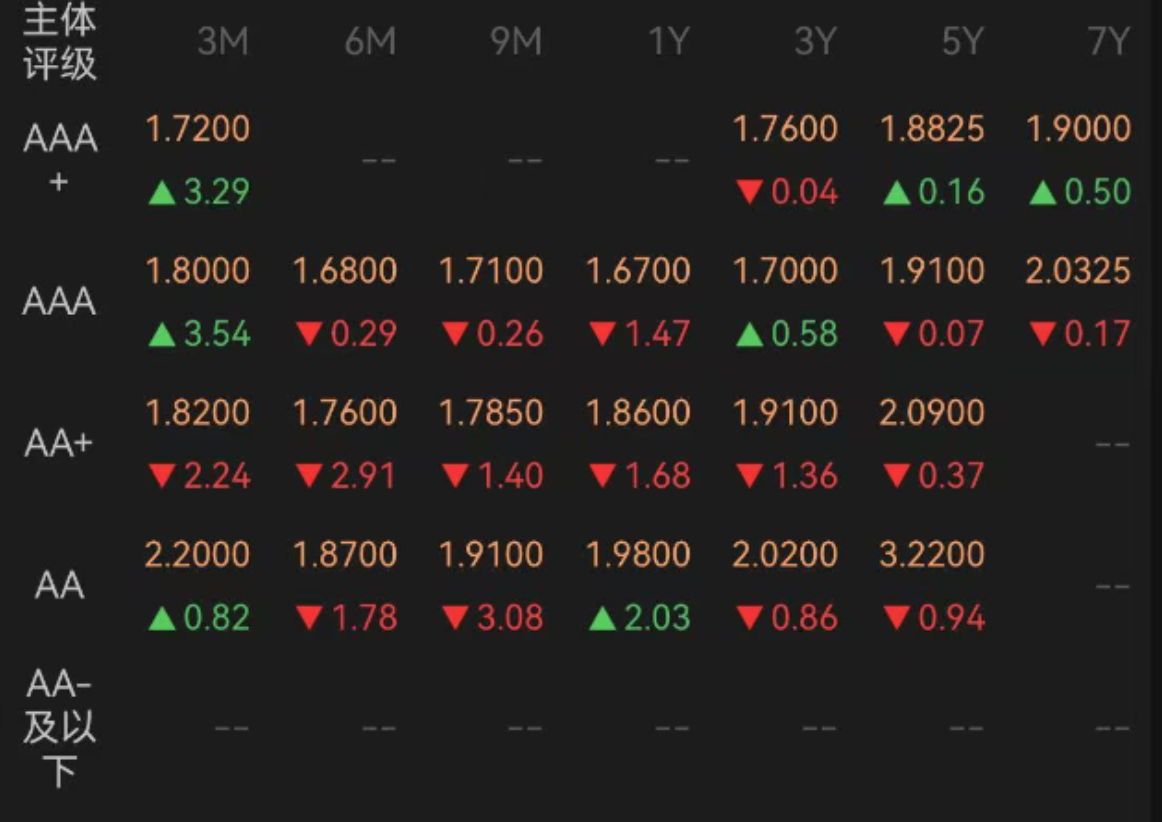Click the 1.7850 yield value
The width and height of the screenshot is (1162, 822).
[491, 412]
